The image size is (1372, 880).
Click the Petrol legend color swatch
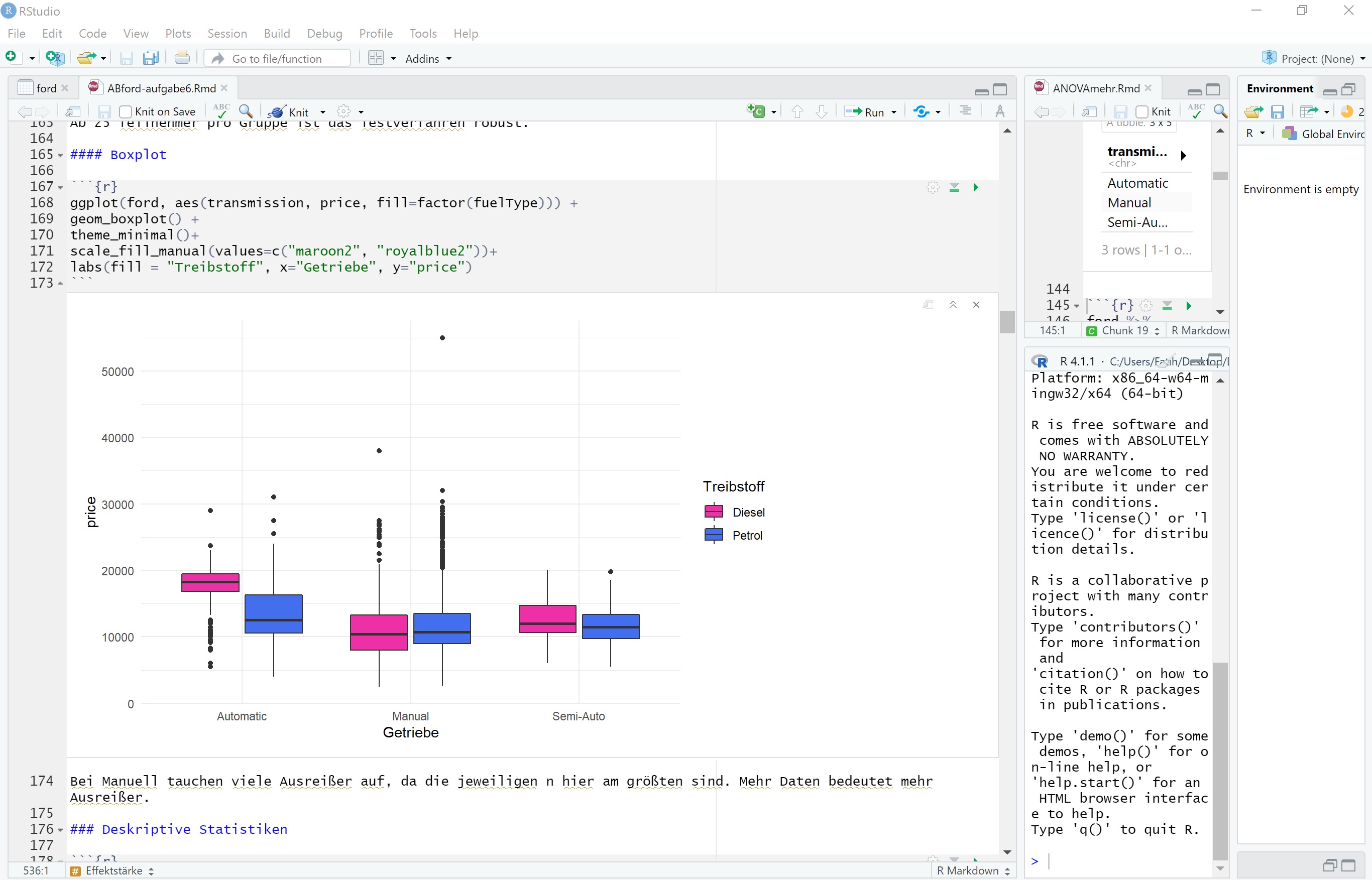pyautogui.click(x=714, y=535)
